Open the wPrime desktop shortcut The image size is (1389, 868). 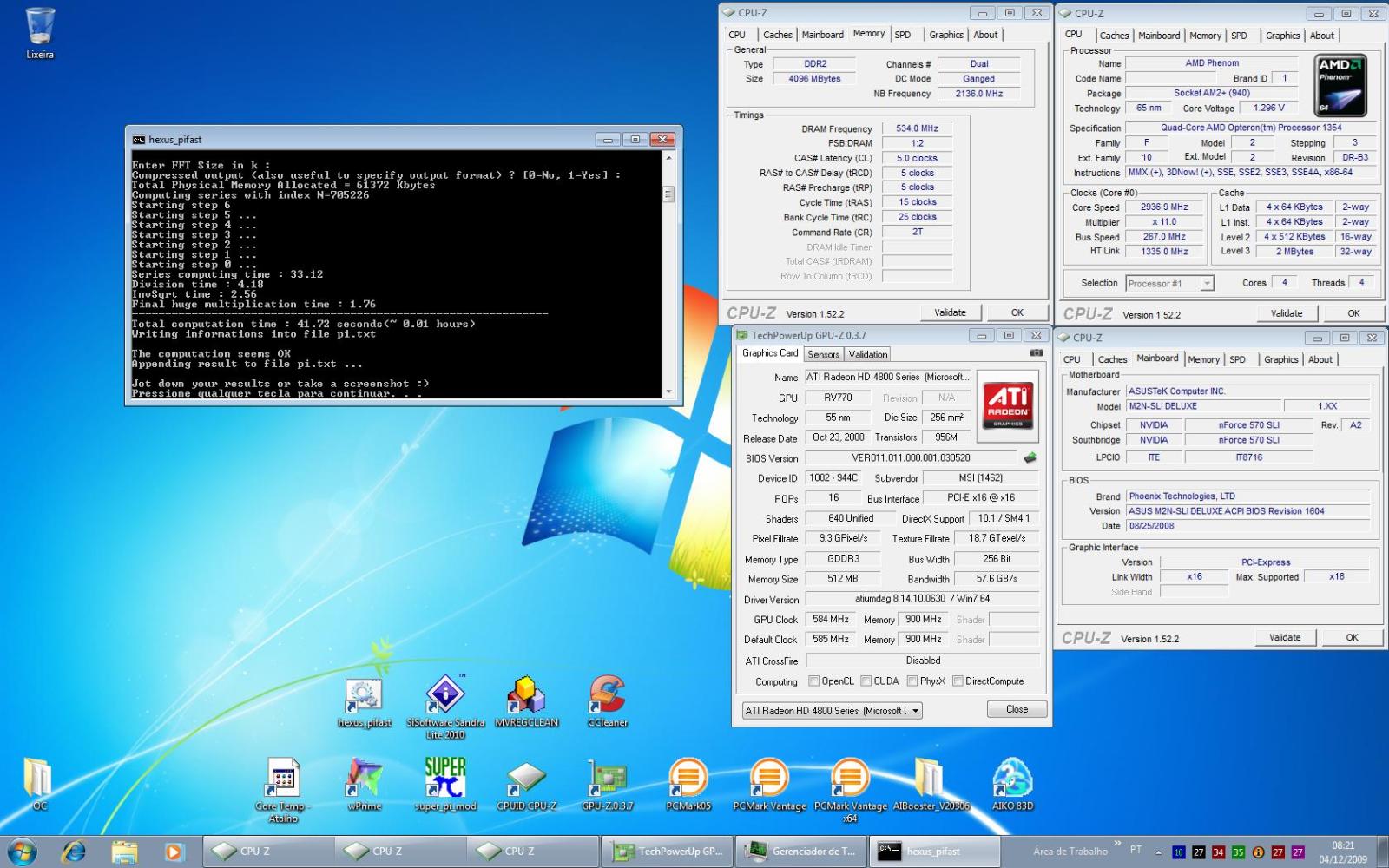[365, 784]
